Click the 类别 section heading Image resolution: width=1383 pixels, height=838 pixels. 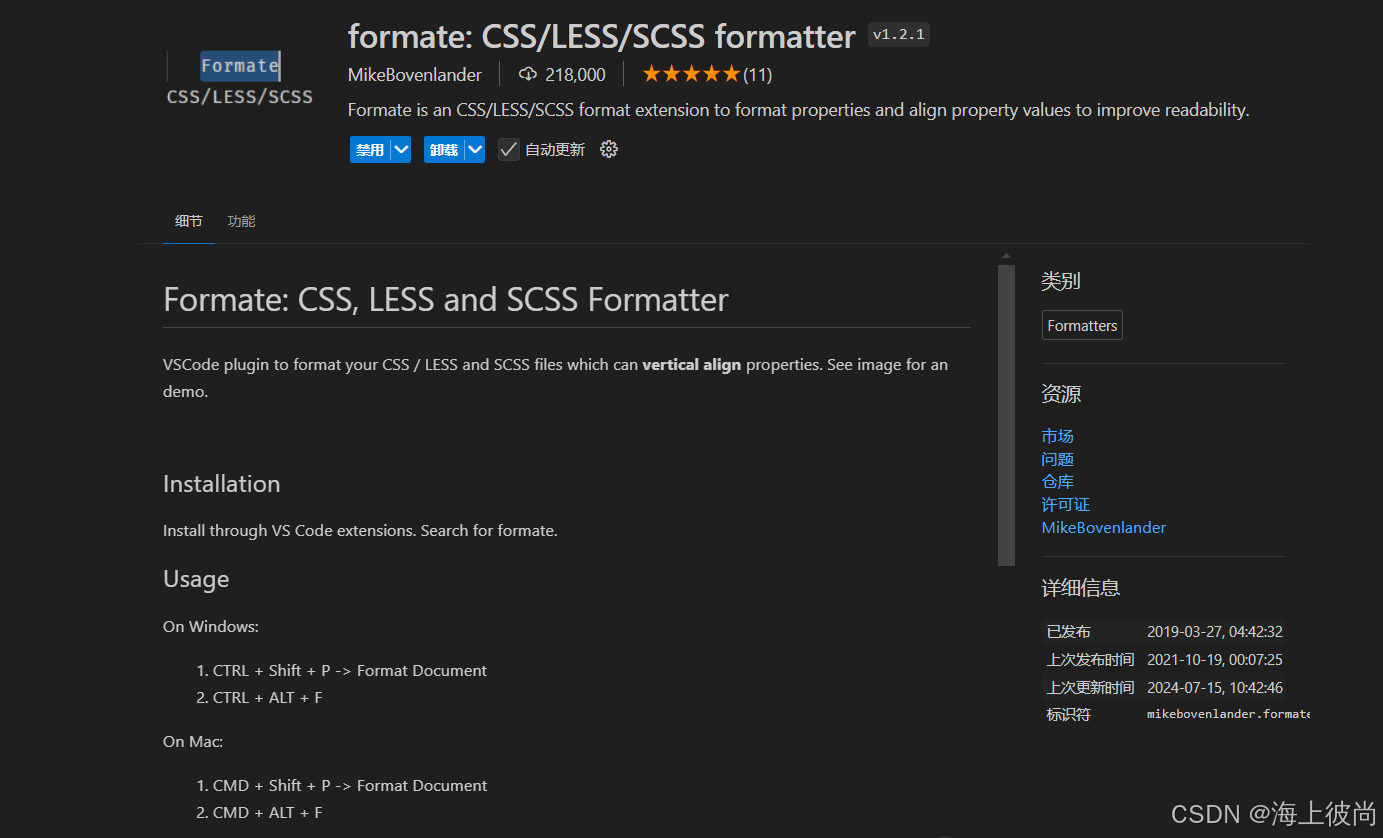(1061, 281)
